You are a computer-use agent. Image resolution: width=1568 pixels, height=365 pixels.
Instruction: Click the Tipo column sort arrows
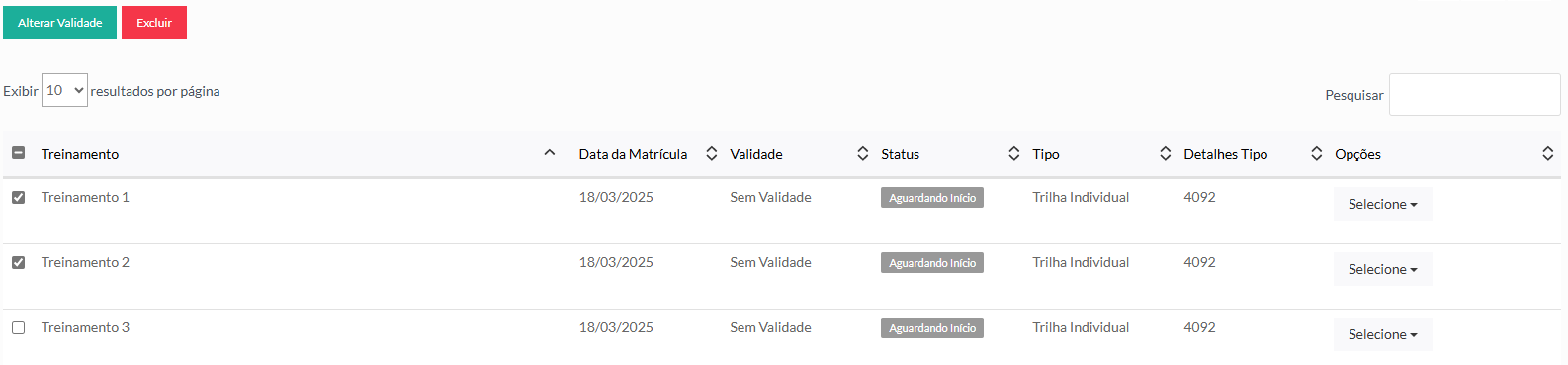(1165, 153)
